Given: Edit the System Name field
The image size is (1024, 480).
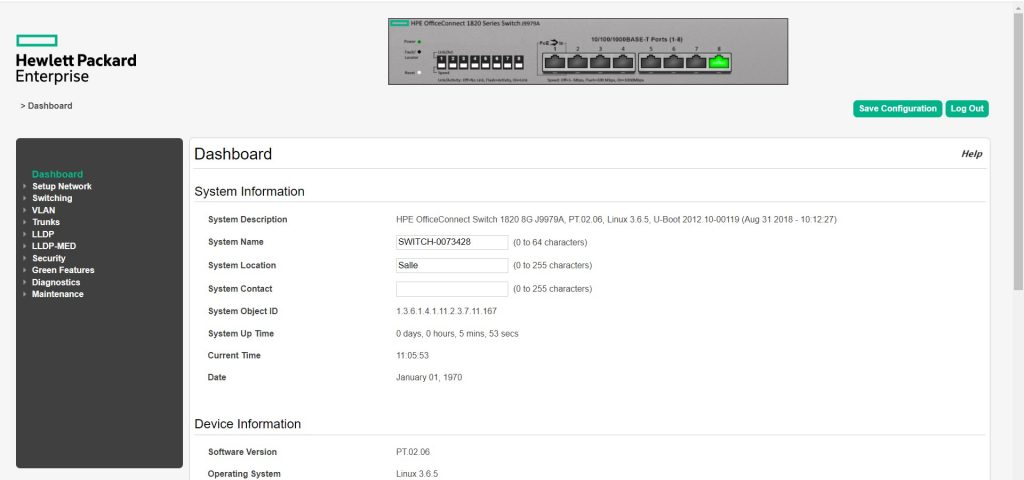Looking at the screenshot, I should [452, 242].
